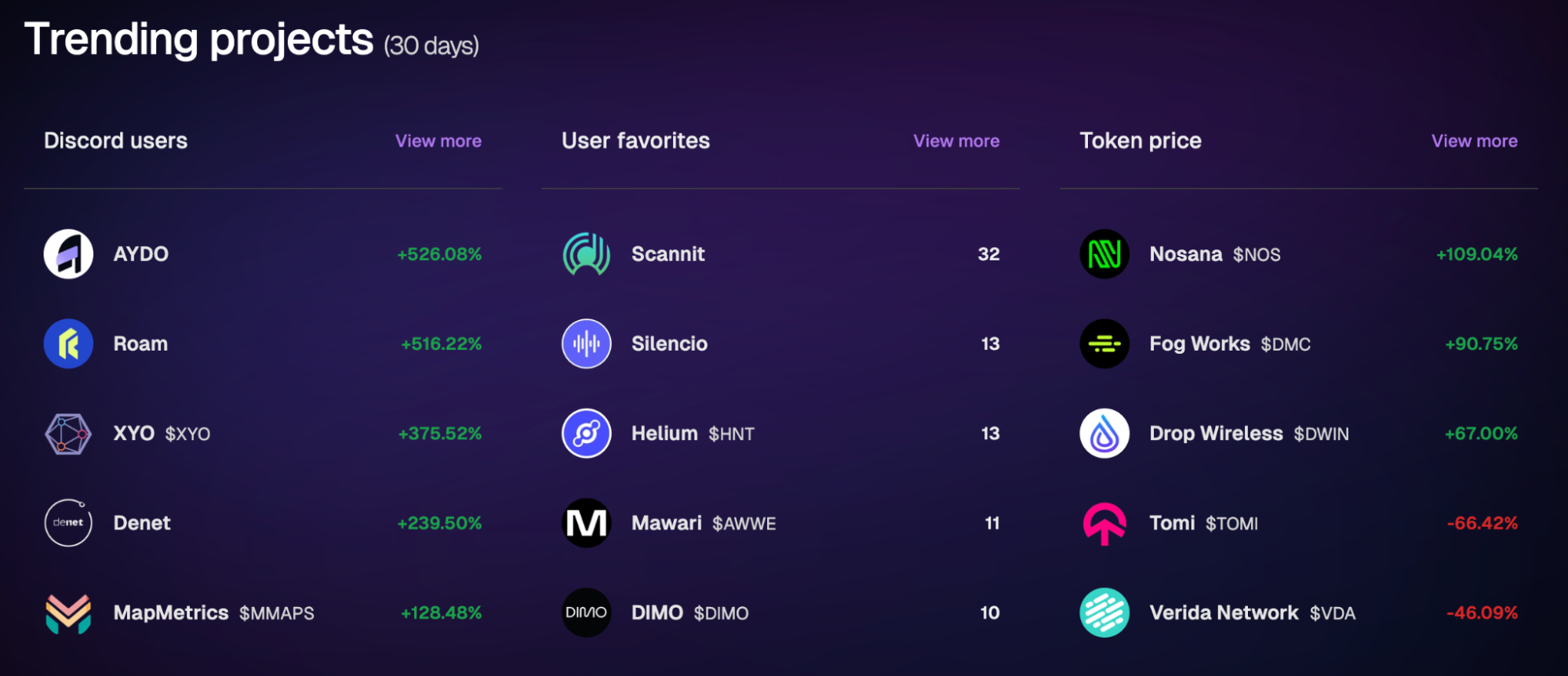This screenshot has height=676, width=1568.
Task: Click the AYDO project logo
Action: [x=68, y=254]
